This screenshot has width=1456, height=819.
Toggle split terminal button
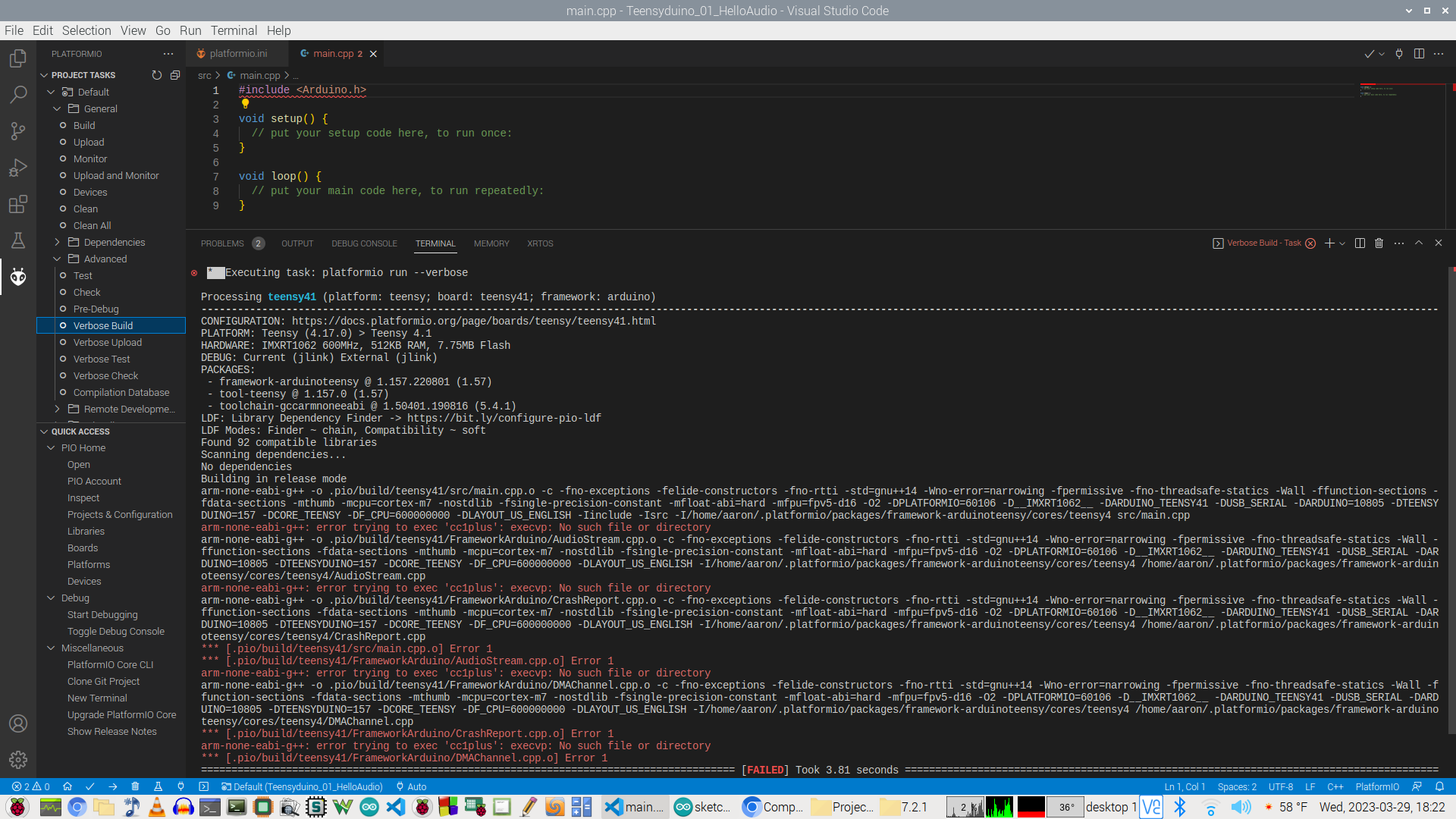1360,243
